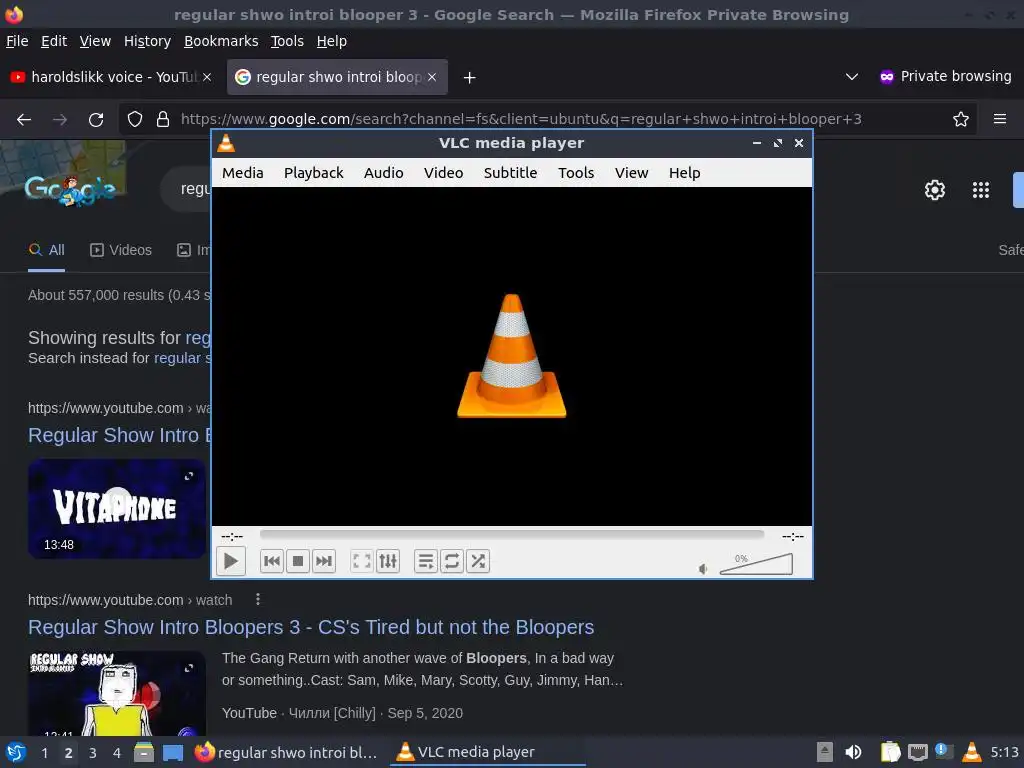Open three-dot options beside second result
This screenshot has width=1024, height=768.
[x=258, y=599]
